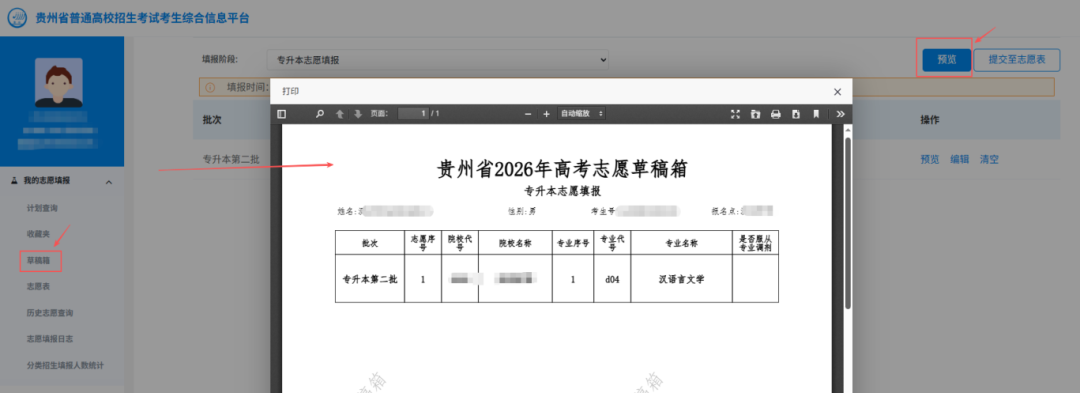Image resolution: width=1080 pixels, height=393 pixels.
Task: Click the platform logo icon
Action: 17,18
